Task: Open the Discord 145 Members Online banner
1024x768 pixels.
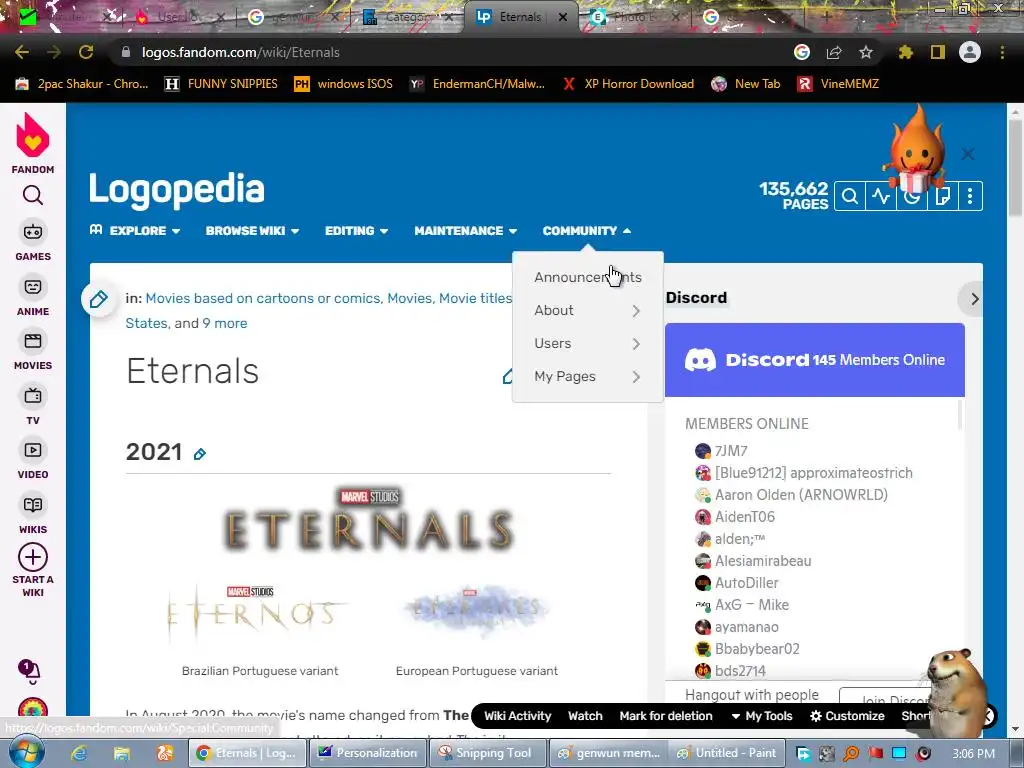Action: pos(814,360)
